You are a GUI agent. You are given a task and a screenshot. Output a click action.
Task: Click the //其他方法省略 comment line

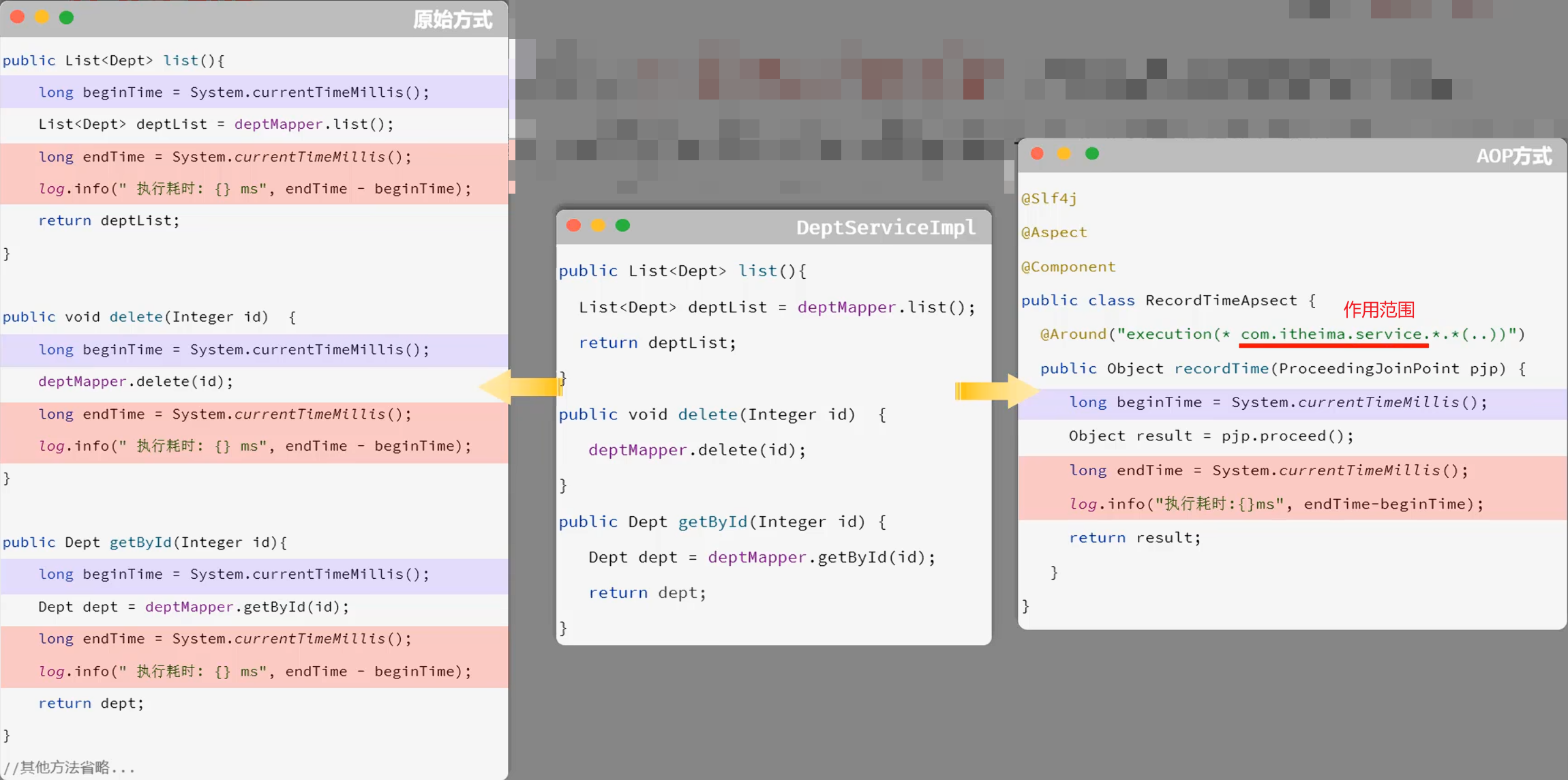[70, 767]
